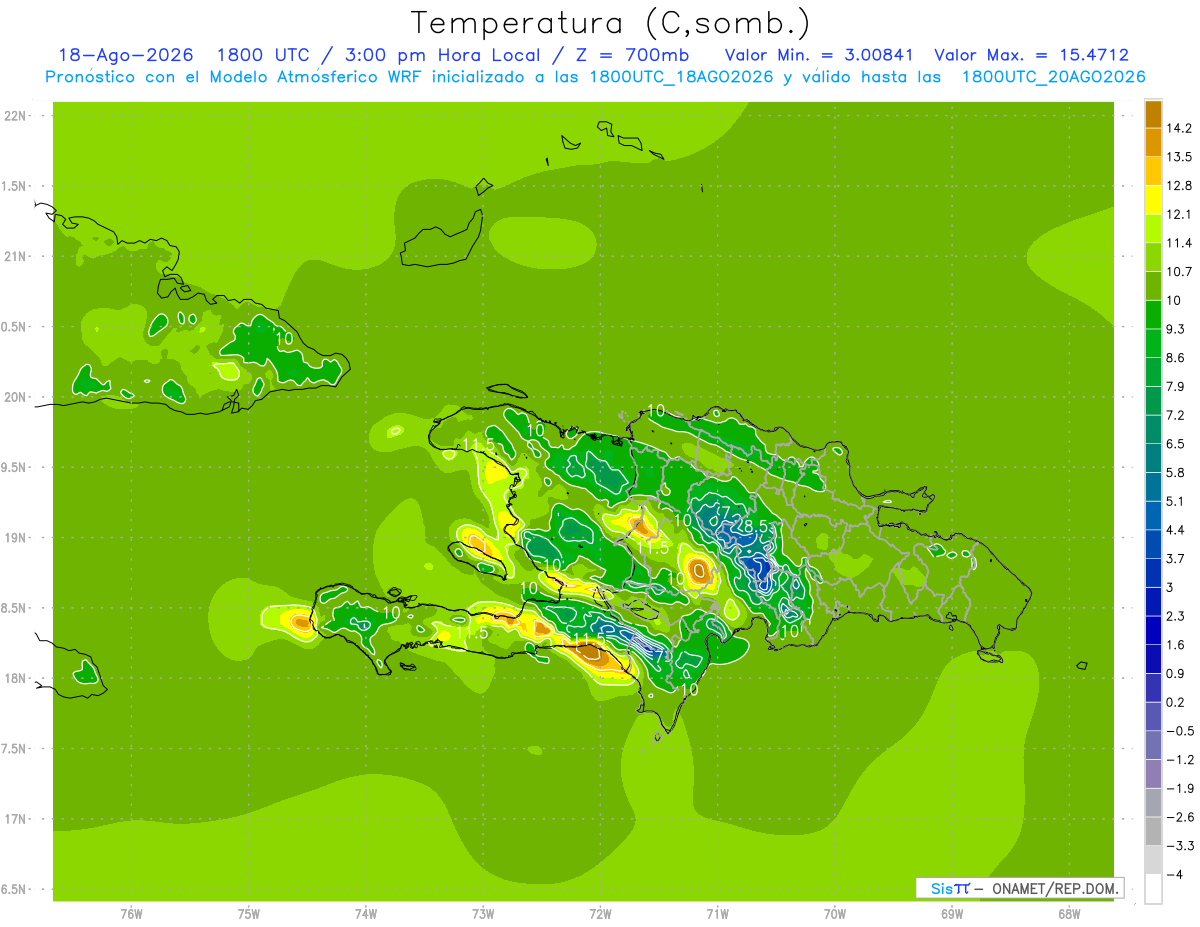Screen dimensions: 1200x927
Task: Click the legend value "-4"
Action: 1173,875
